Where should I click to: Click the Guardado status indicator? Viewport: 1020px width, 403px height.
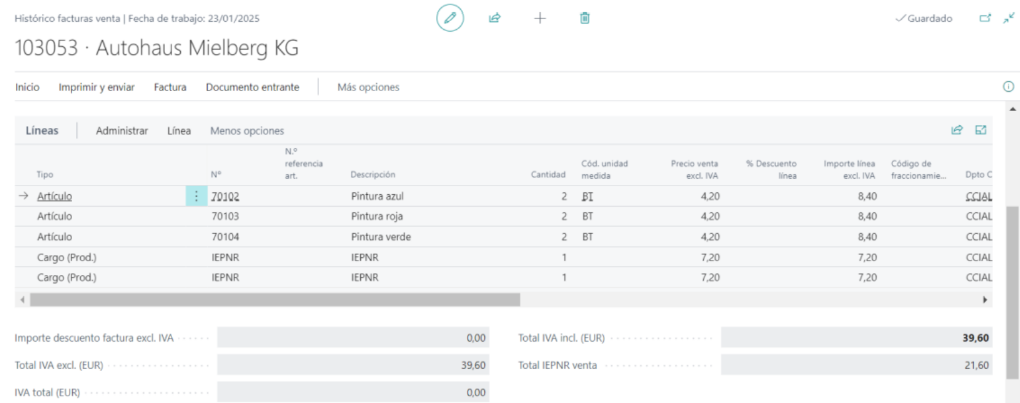(924, 19)
